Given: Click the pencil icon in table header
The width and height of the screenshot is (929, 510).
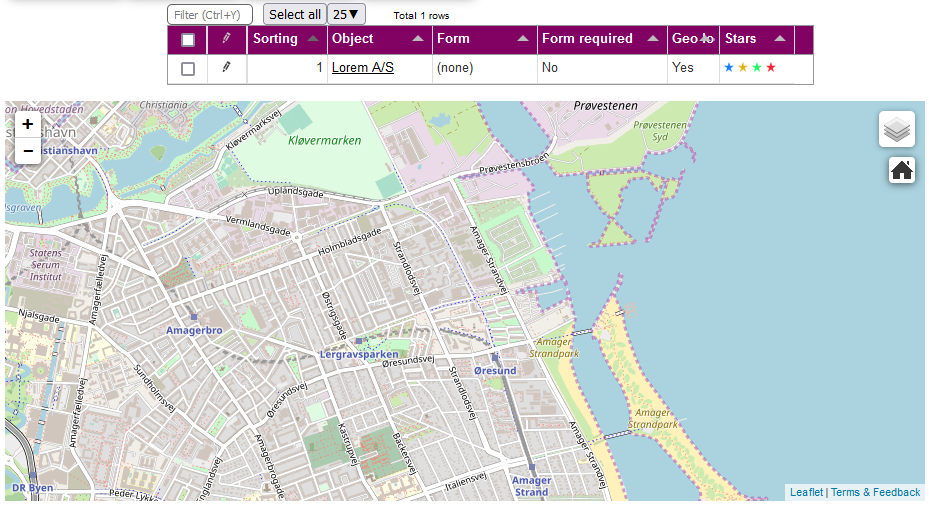Looking at the screenshot, I should 226,39.
